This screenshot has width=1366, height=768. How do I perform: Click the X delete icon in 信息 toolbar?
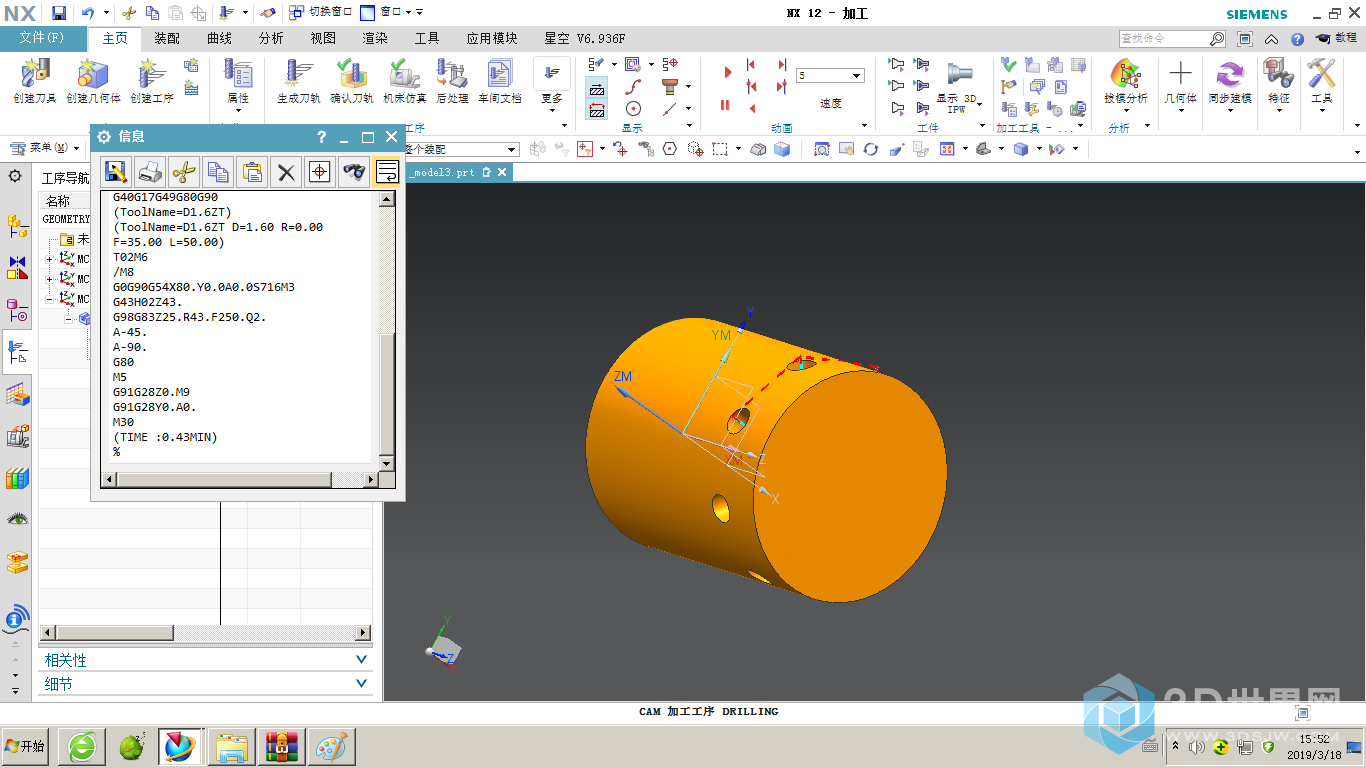point(286,171)
